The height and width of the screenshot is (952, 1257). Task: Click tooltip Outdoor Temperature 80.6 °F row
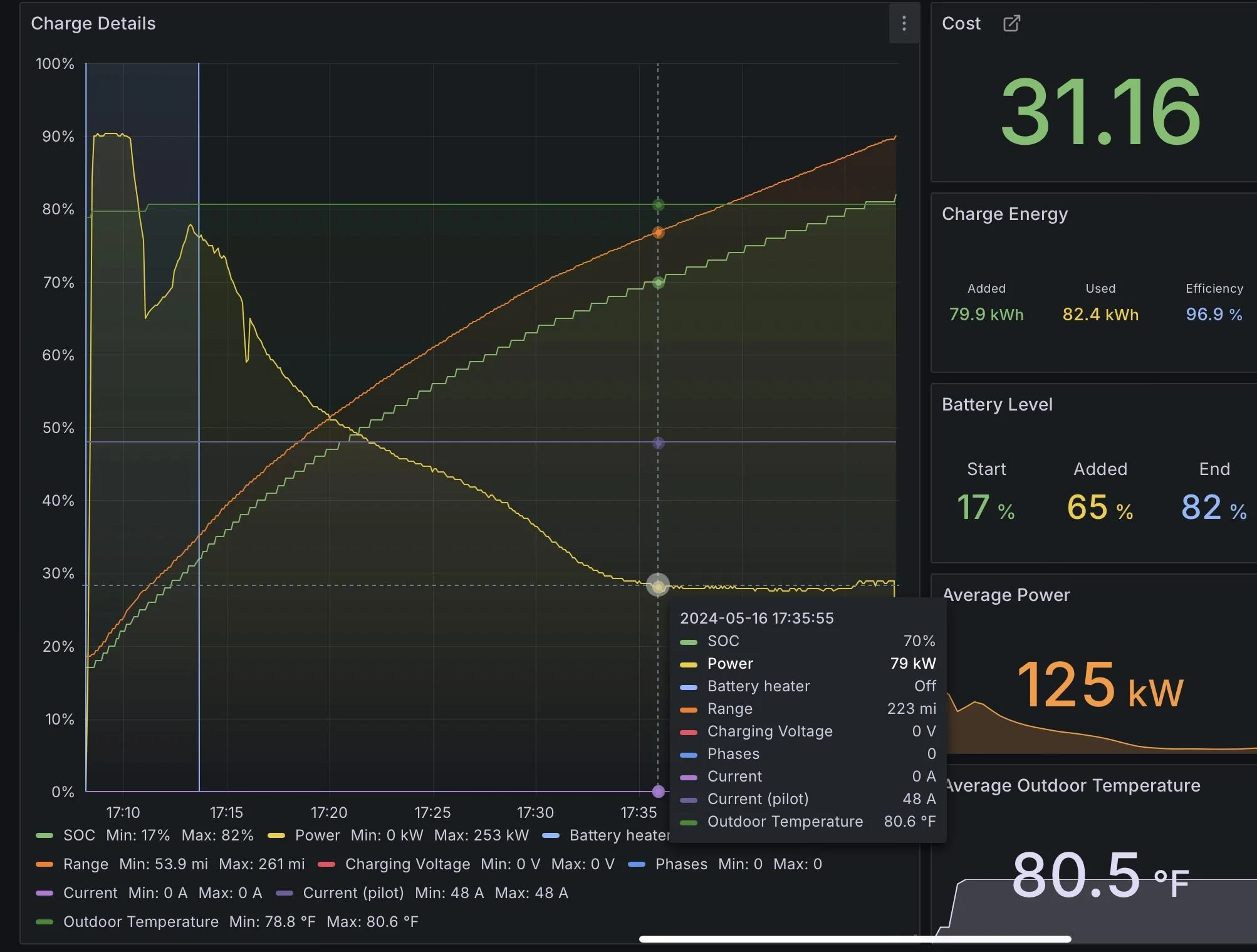808,822
